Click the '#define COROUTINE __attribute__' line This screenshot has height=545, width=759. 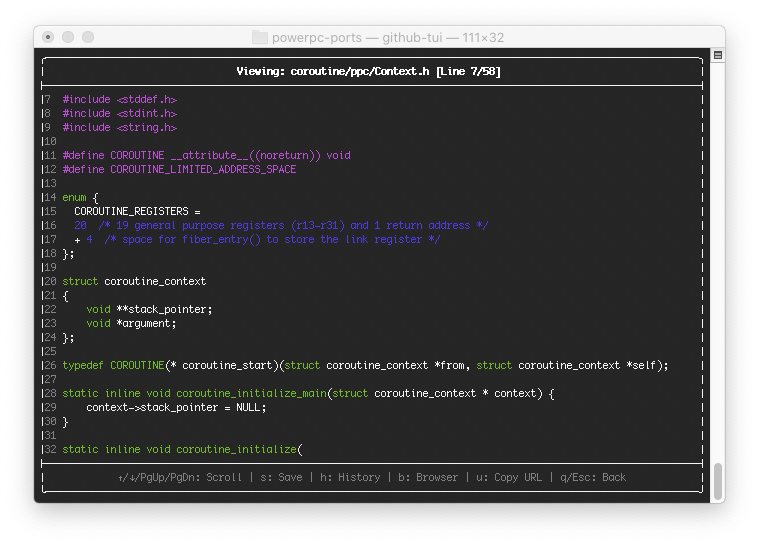[x=207, y=155]
